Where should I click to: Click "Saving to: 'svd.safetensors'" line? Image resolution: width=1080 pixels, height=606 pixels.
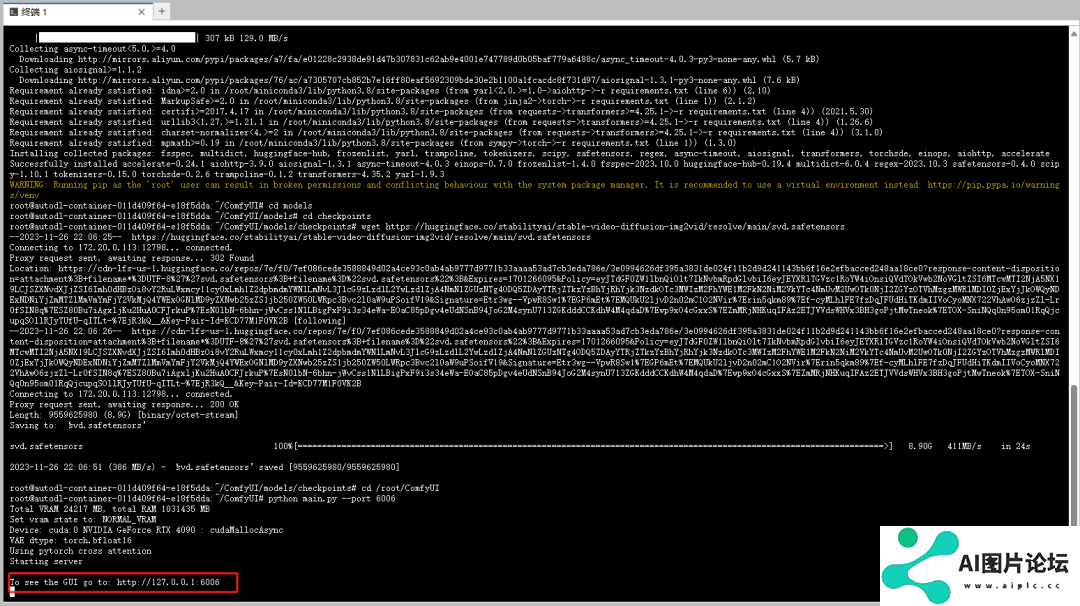(78, 426)
